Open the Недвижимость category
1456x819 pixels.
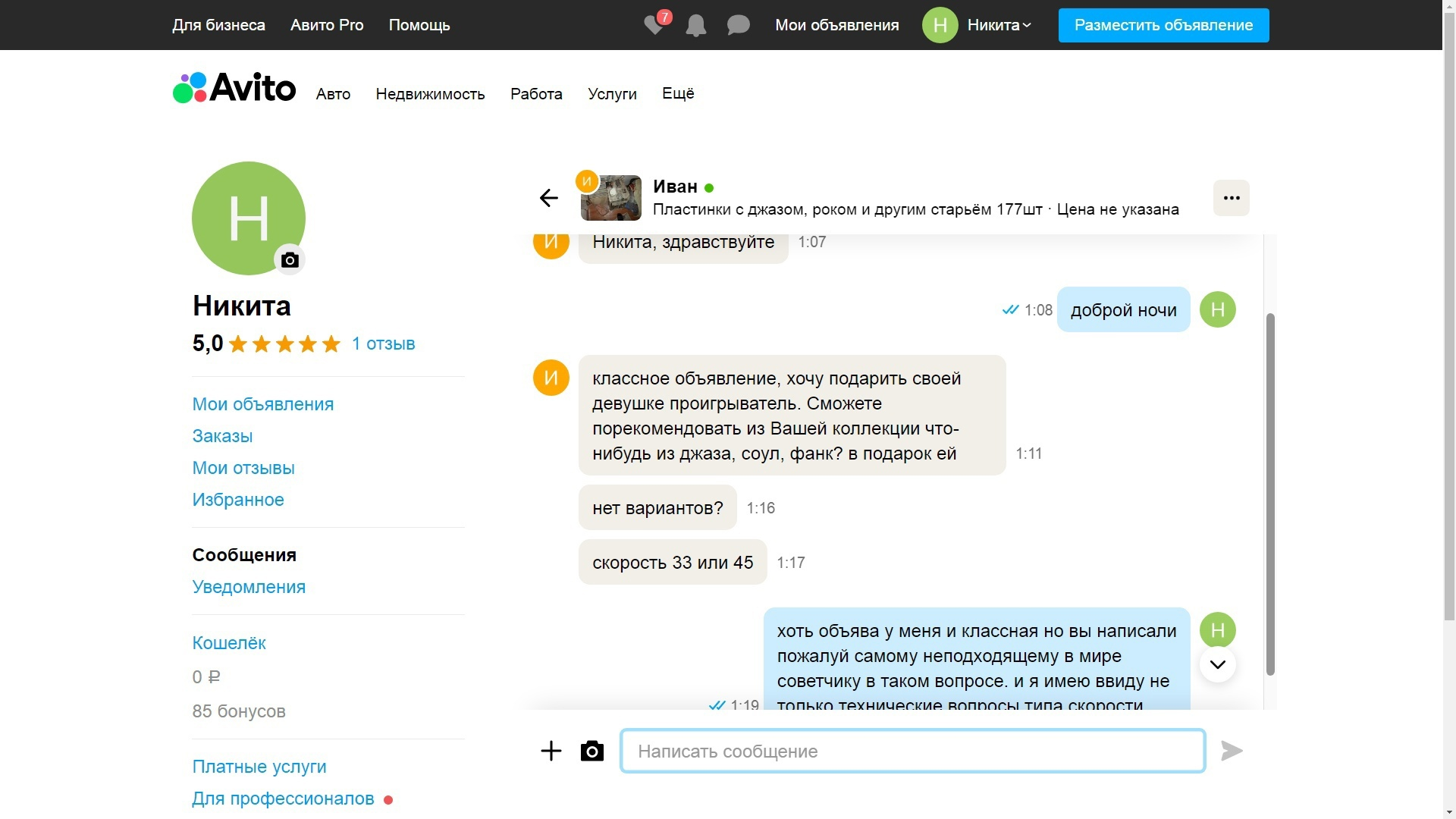[x=430, y=94]
